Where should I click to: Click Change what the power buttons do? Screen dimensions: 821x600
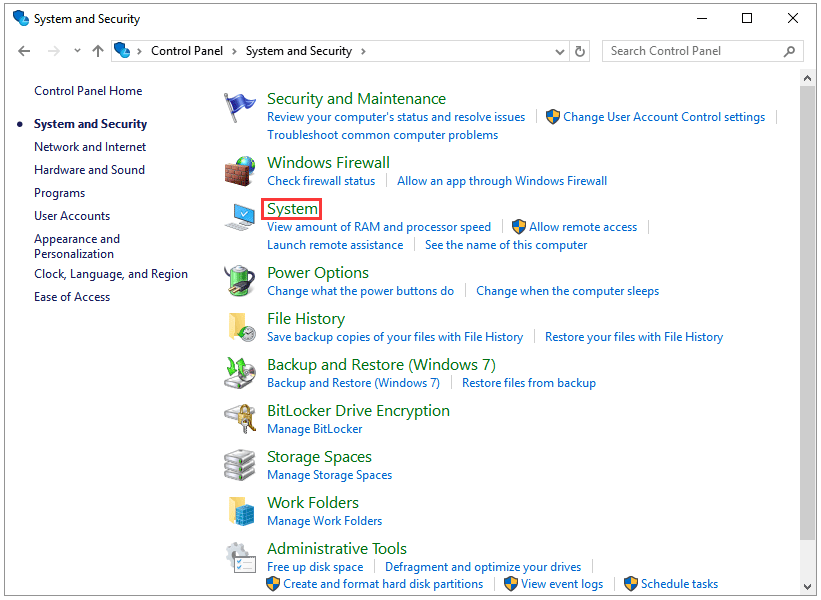click(x=361, y=291)
